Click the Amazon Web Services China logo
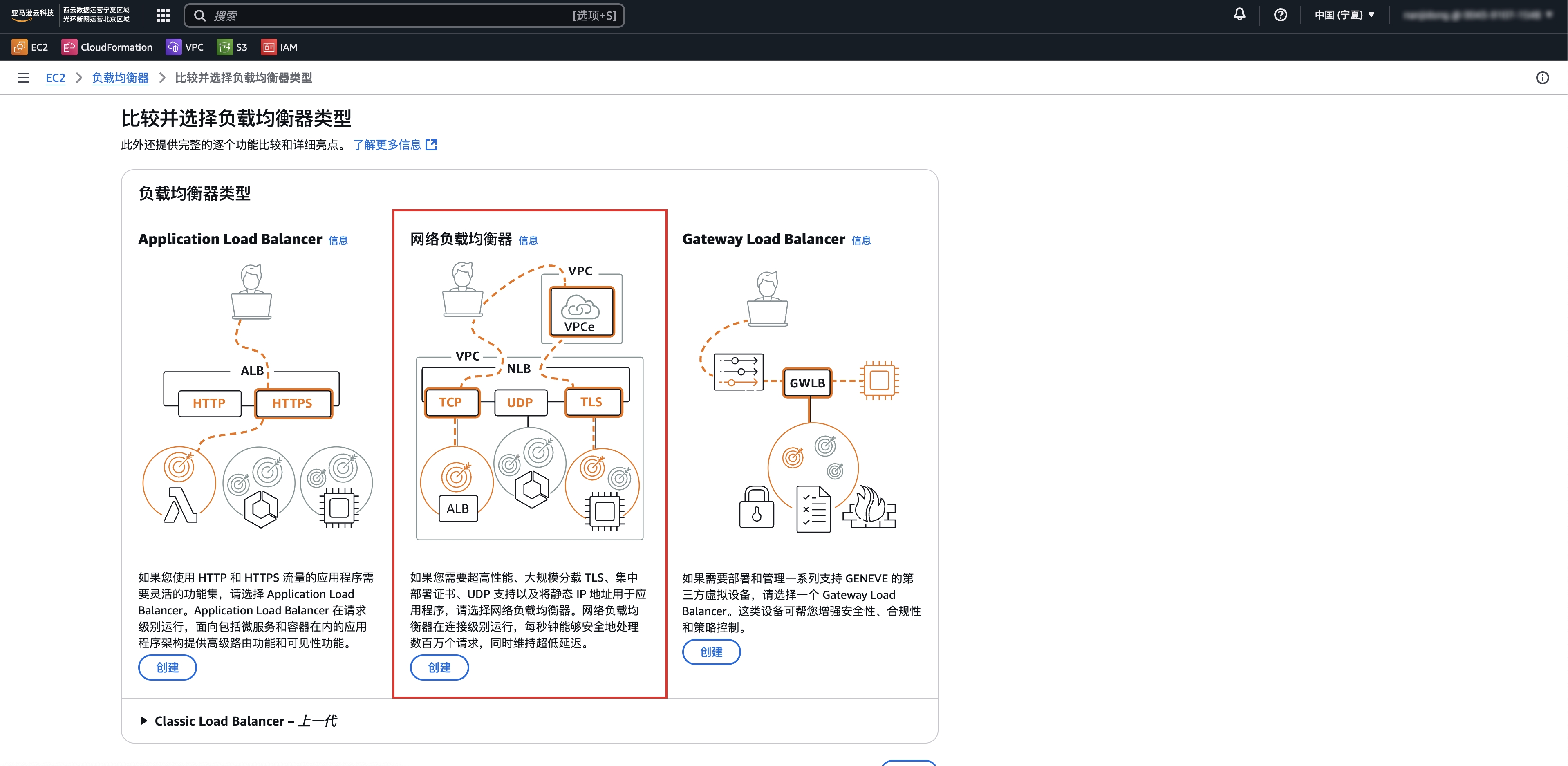 32,15
